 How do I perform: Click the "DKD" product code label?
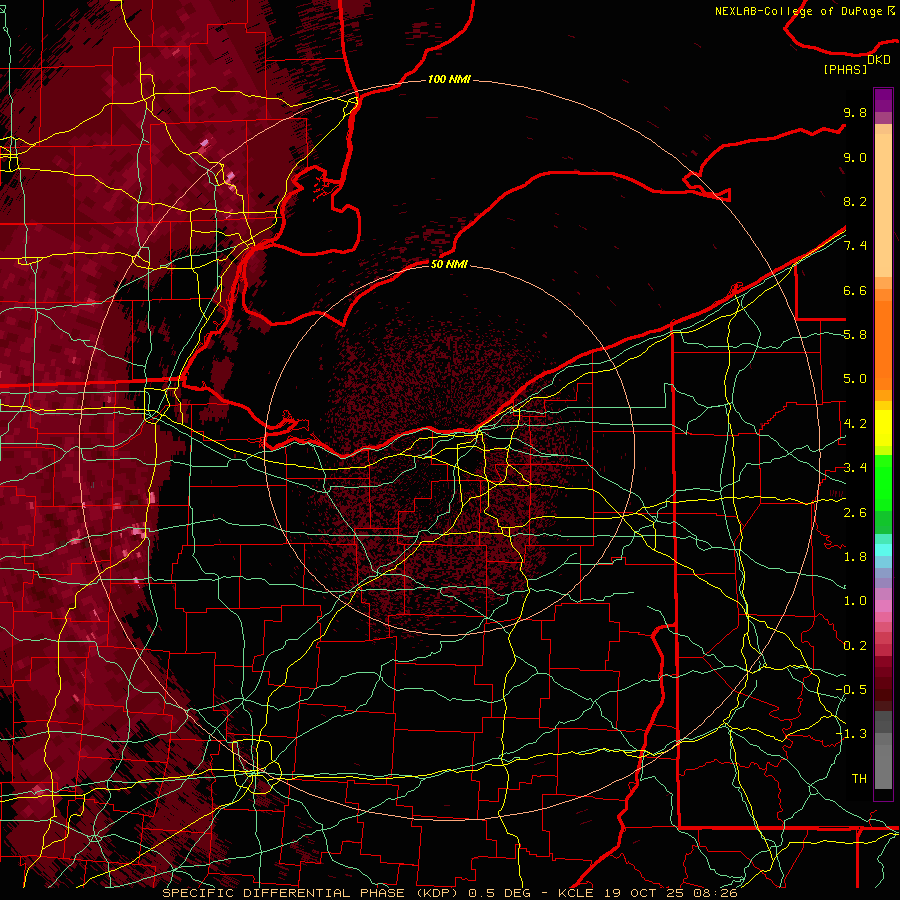point(879,60)
